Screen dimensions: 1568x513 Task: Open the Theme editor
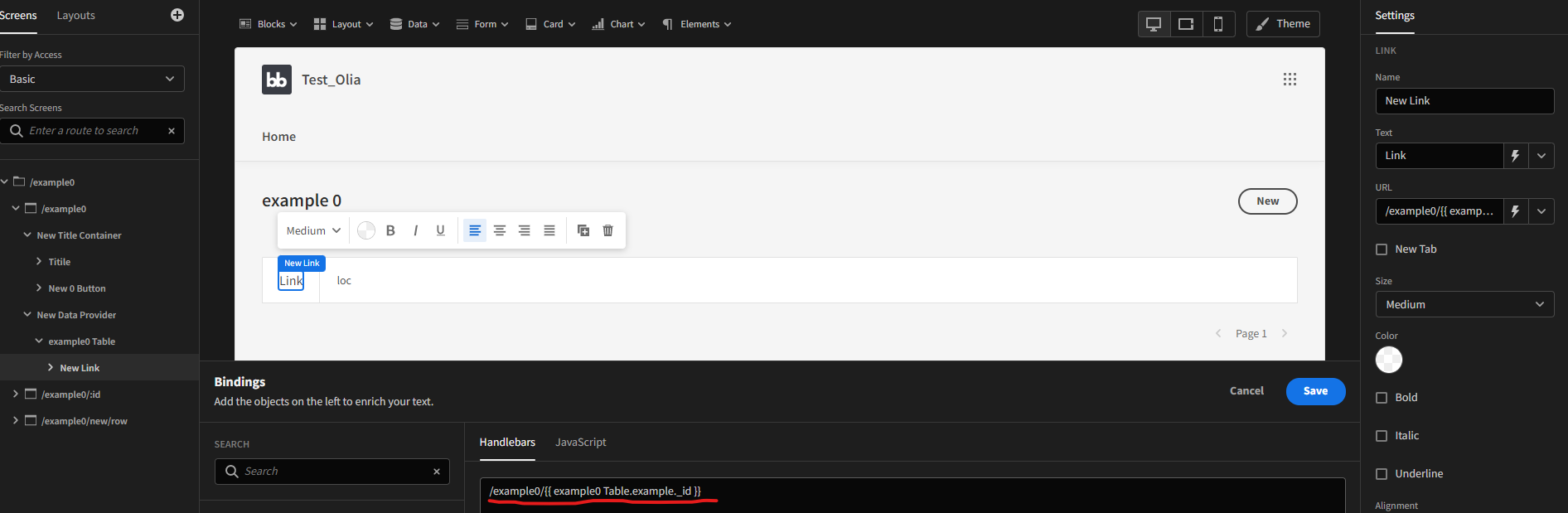1283,24
